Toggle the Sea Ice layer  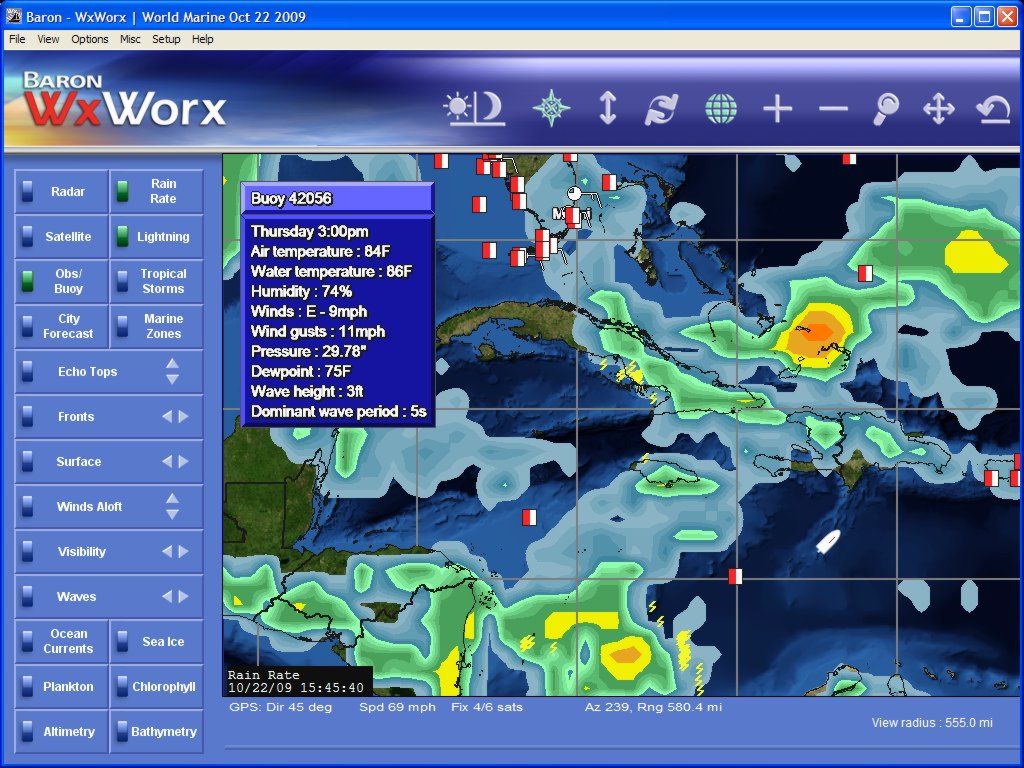[157, 641]
